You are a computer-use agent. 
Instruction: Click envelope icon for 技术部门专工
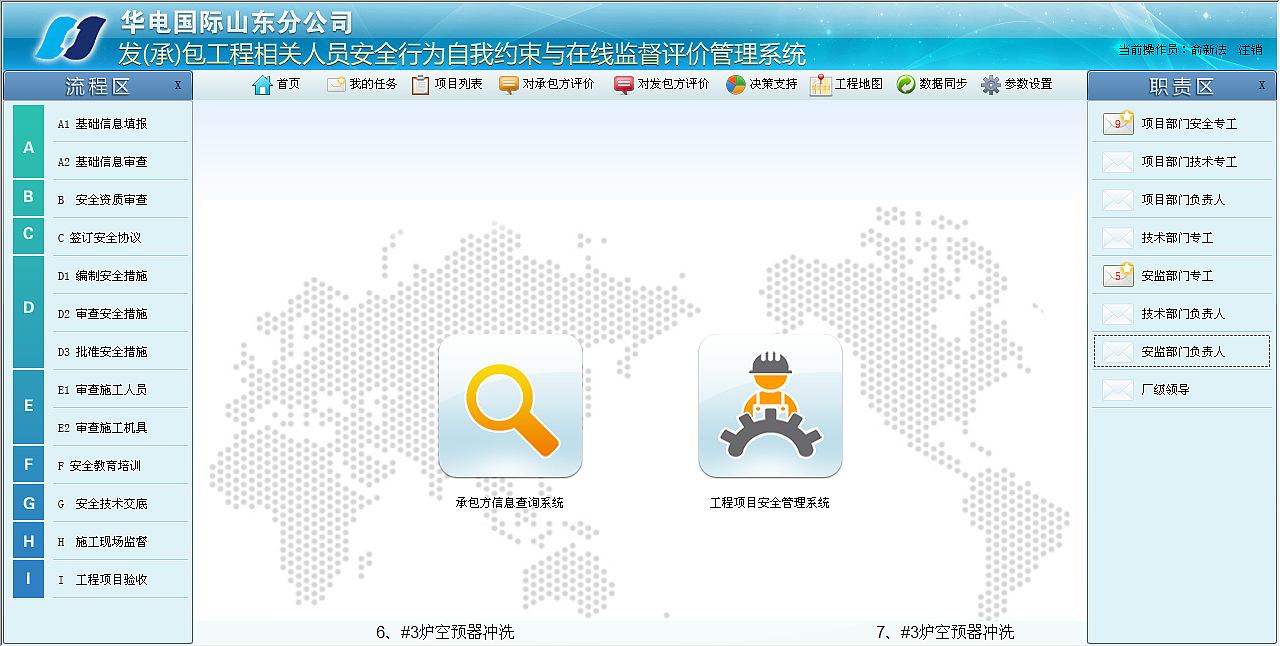[x=1118, y=238]
